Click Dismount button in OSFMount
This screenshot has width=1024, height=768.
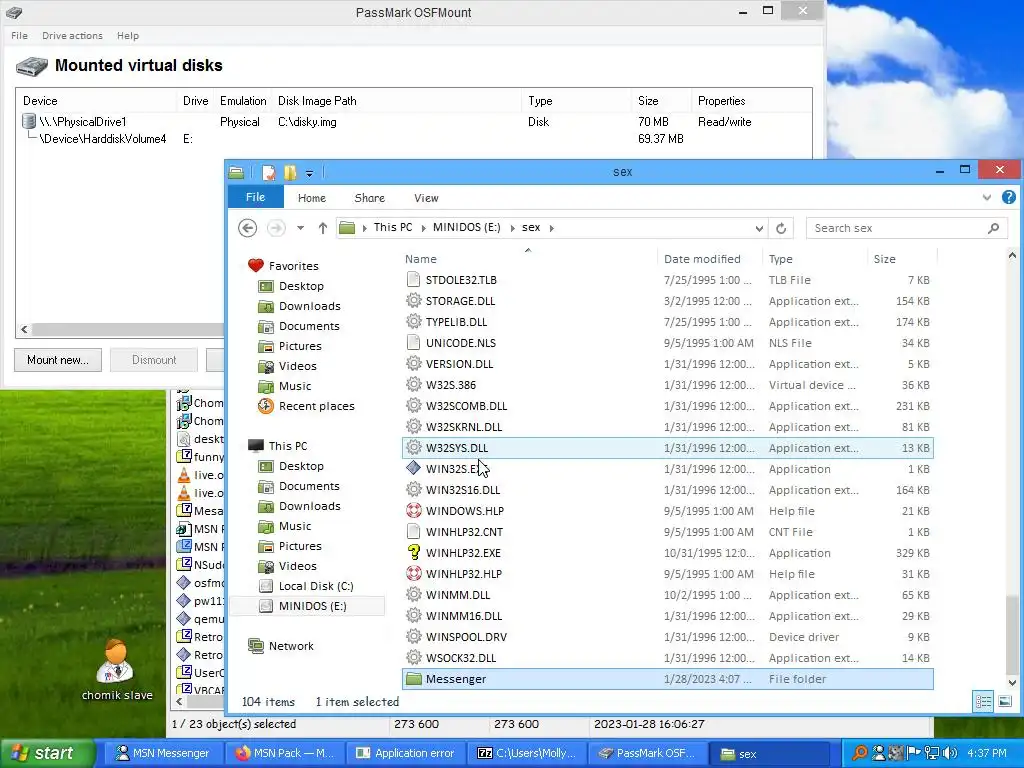(x=154, y=360)
